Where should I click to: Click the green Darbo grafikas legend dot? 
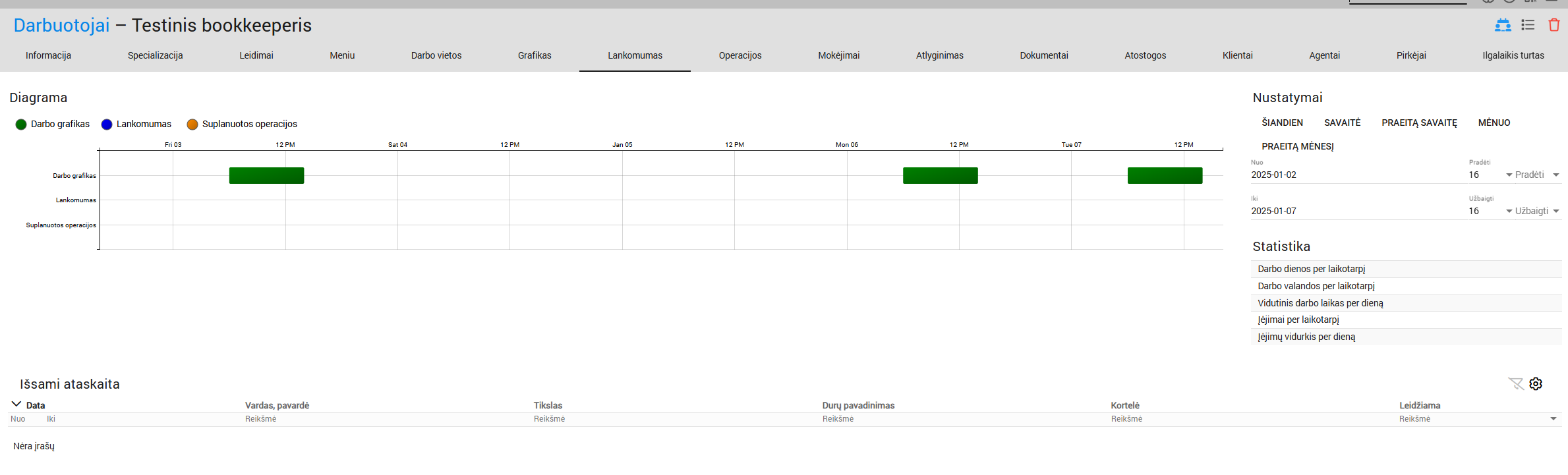point(21,125)
